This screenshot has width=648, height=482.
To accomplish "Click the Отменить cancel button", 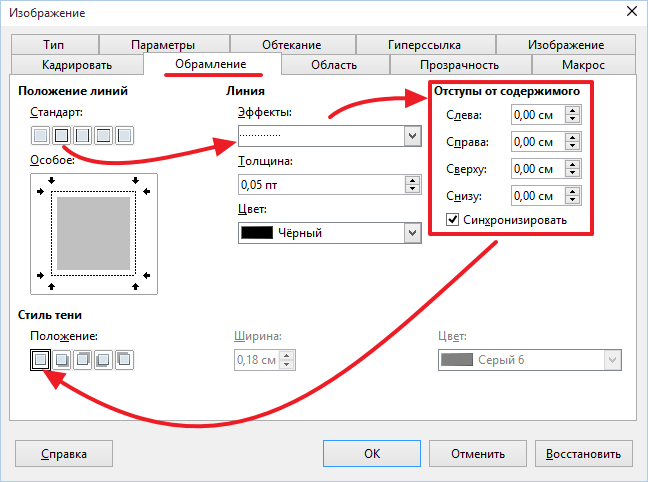I will [478, 453].
